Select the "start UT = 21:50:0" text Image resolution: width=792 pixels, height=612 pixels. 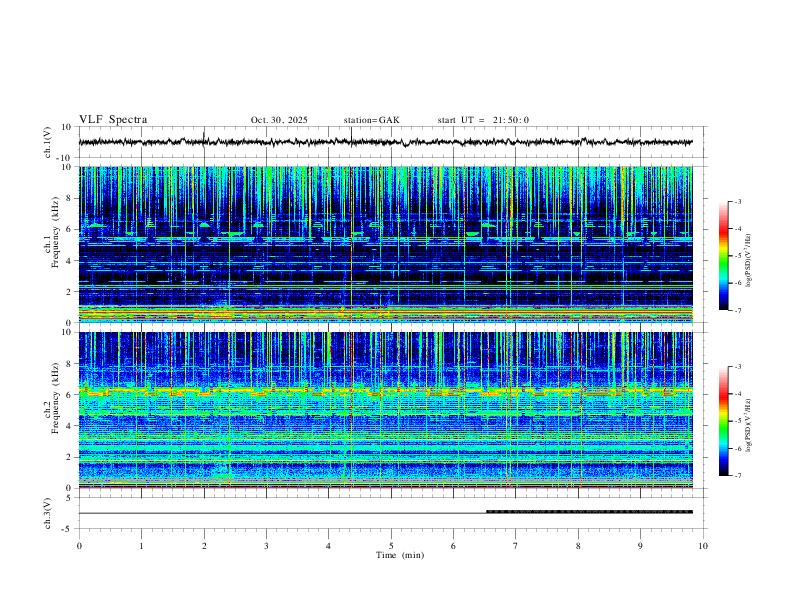483,120
